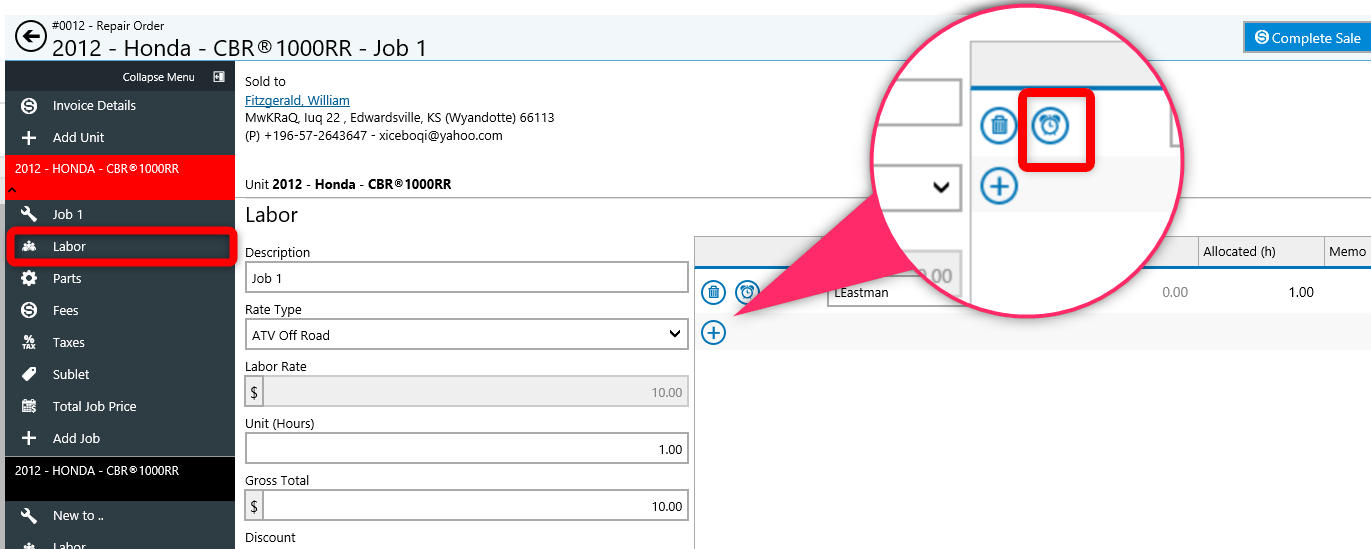Delete the LEastman technician row

click(713, 292)
